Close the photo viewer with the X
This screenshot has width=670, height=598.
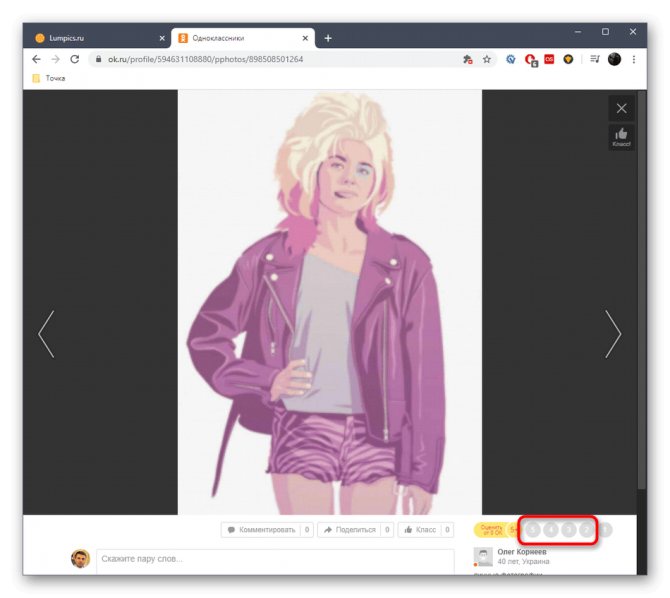click(621, 109)
